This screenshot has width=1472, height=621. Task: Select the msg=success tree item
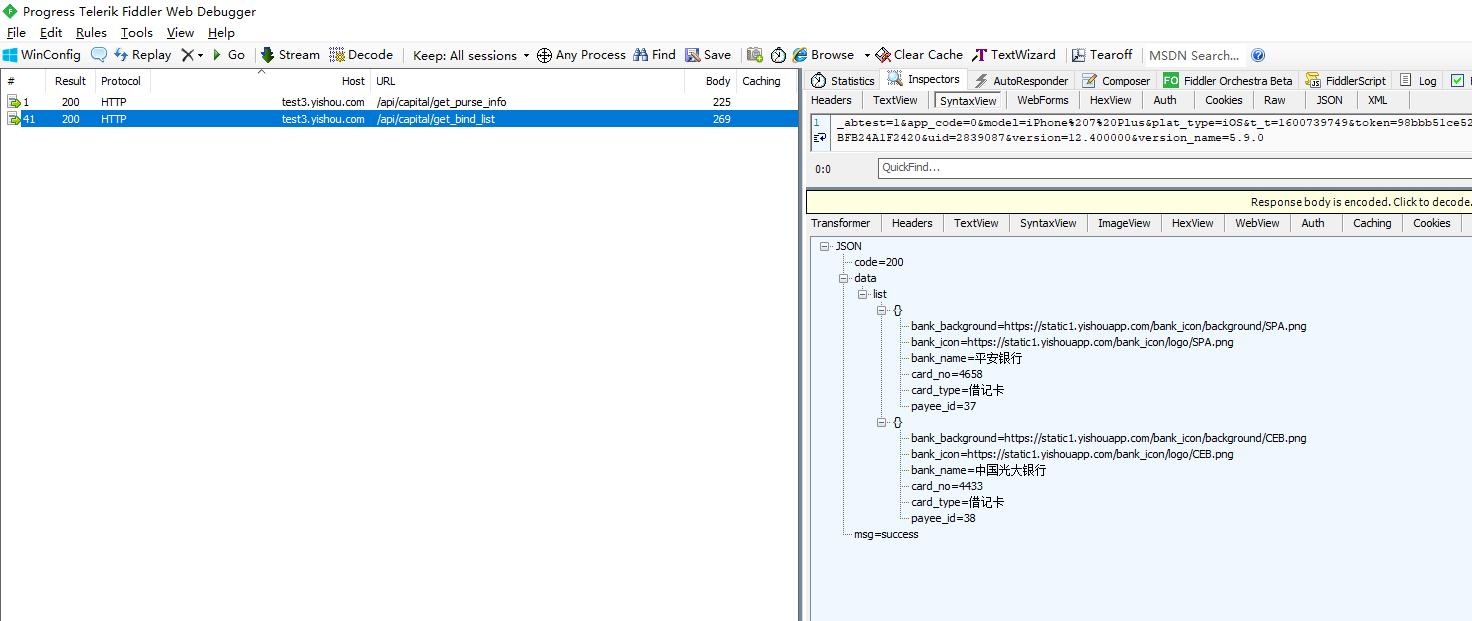[x=885, y=534]
